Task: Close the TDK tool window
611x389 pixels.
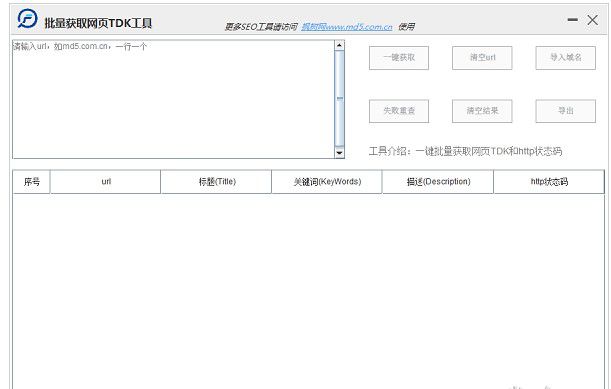Action: (x=592, y=20)
